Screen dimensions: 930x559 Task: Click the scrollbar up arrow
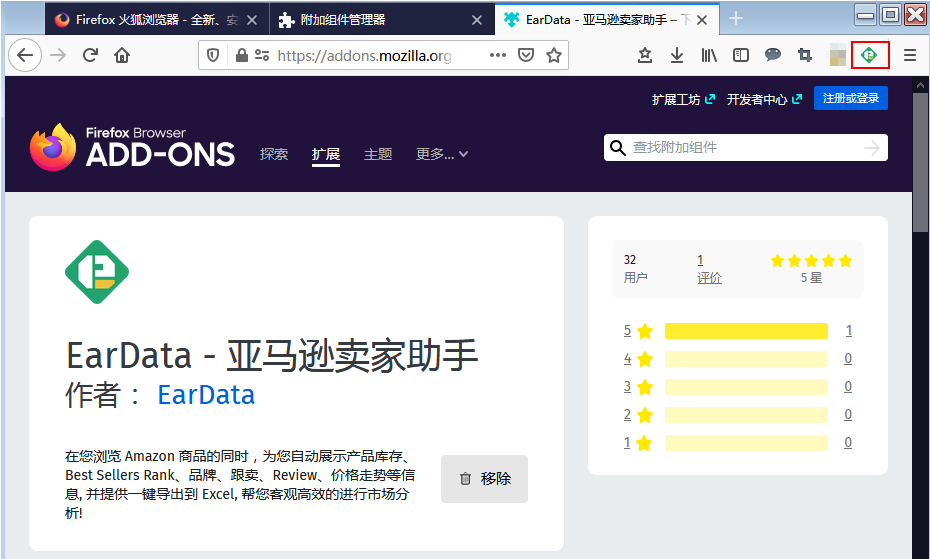pyautogui.click(x=921, y=85)
